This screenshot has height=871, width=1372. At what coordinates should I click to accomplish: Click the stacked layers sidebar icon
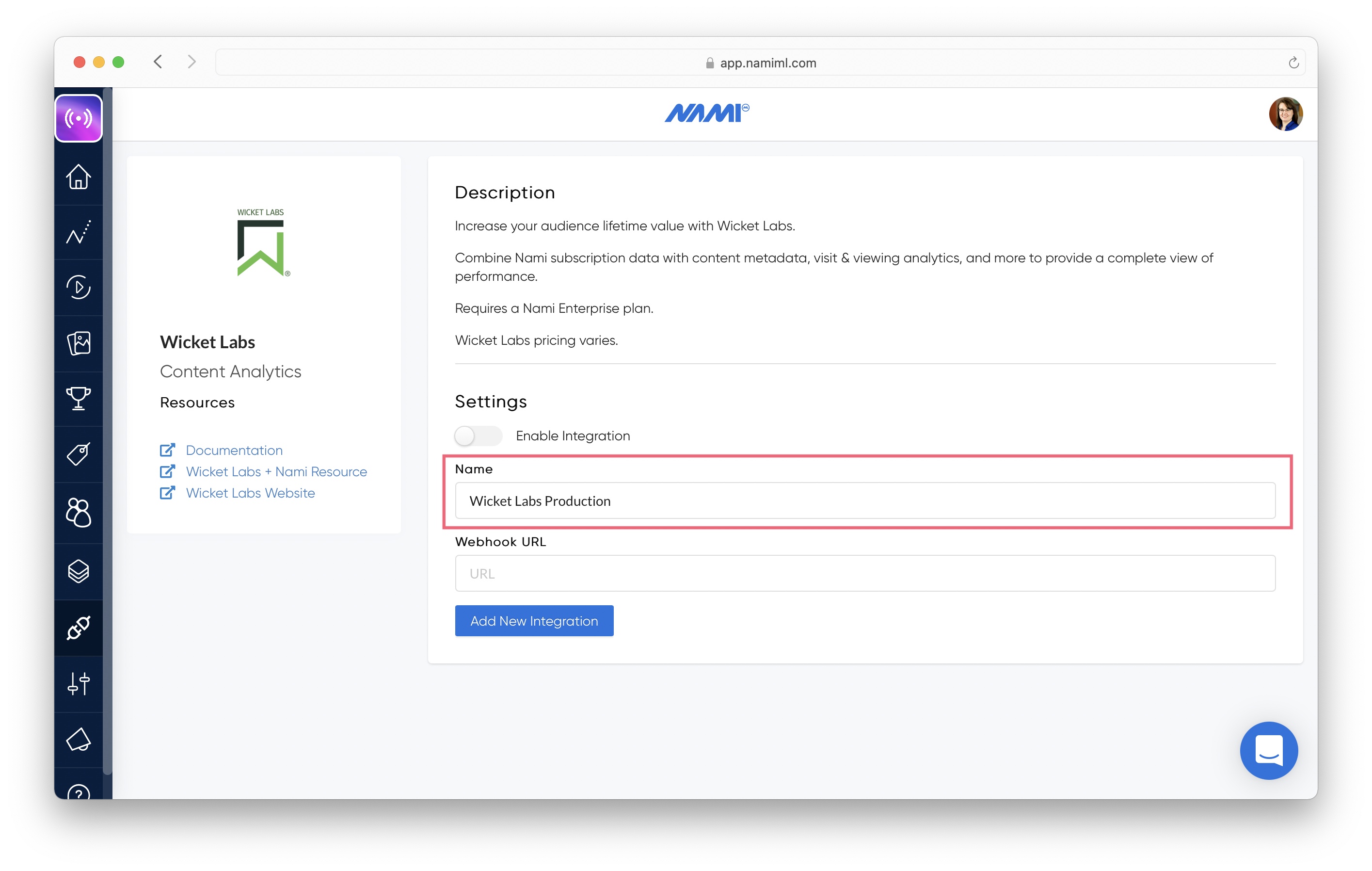pyautogui.click(x=79, y=571)
